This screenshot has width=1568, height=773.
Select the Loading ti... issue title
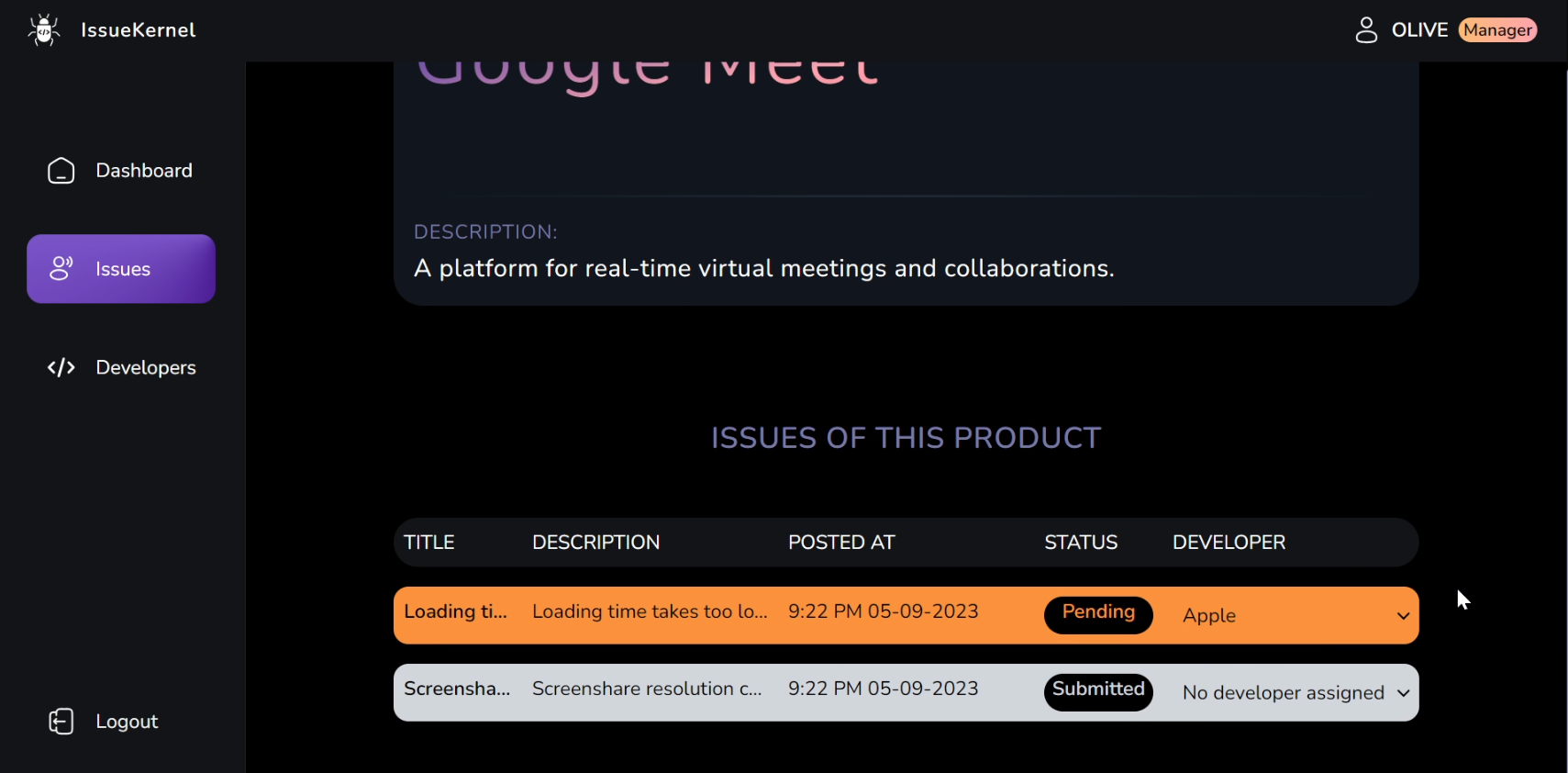(x=455, y=611)
